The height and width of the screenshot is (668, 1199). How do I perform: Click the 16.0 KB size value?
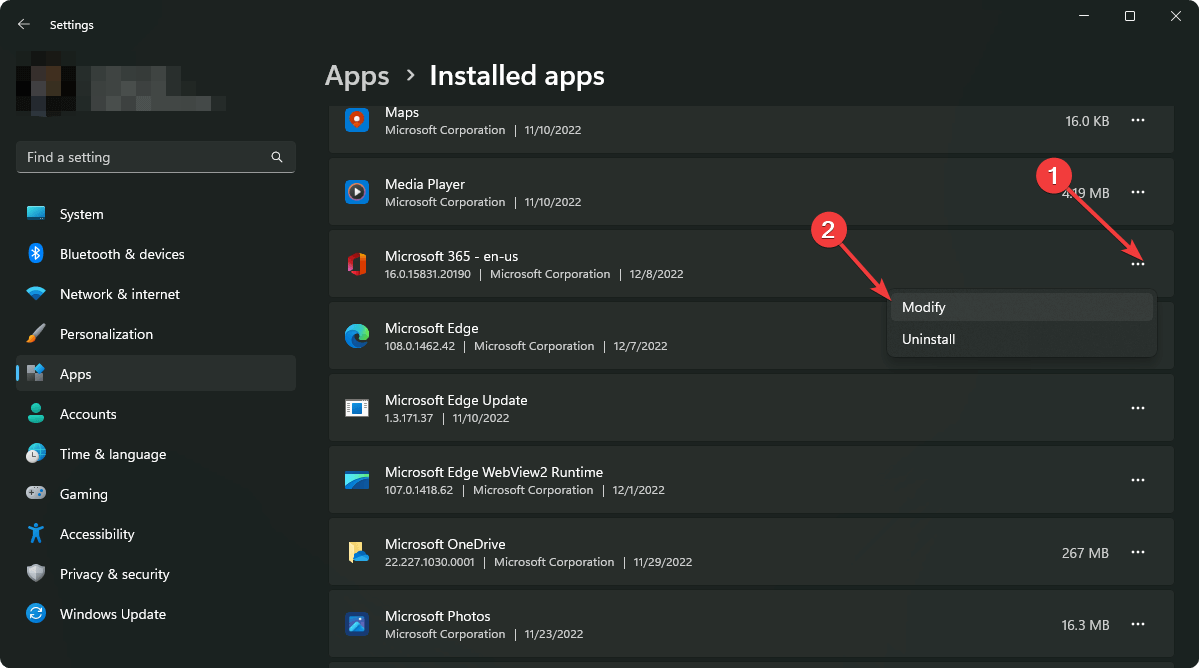pyautogui.click(x=1087, y=121)
